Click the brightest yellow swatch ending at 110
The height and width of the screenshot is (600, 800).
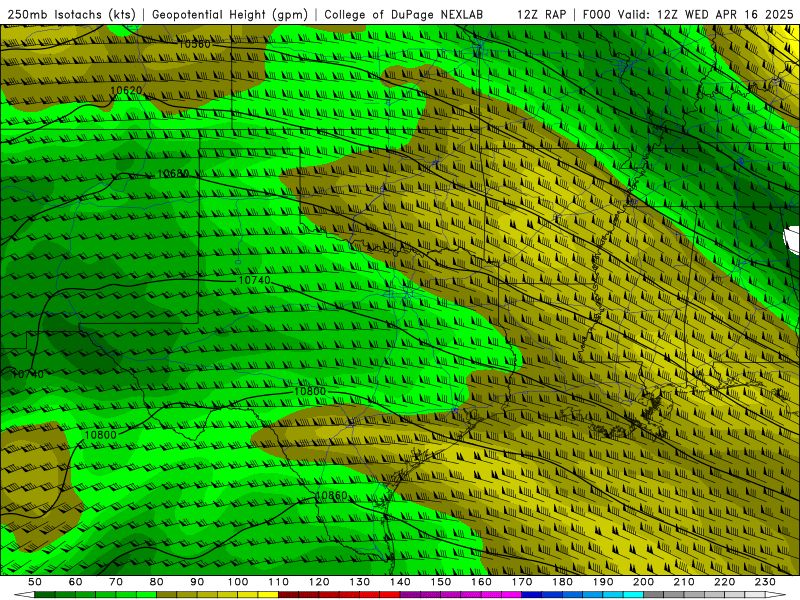pos(268,594)
